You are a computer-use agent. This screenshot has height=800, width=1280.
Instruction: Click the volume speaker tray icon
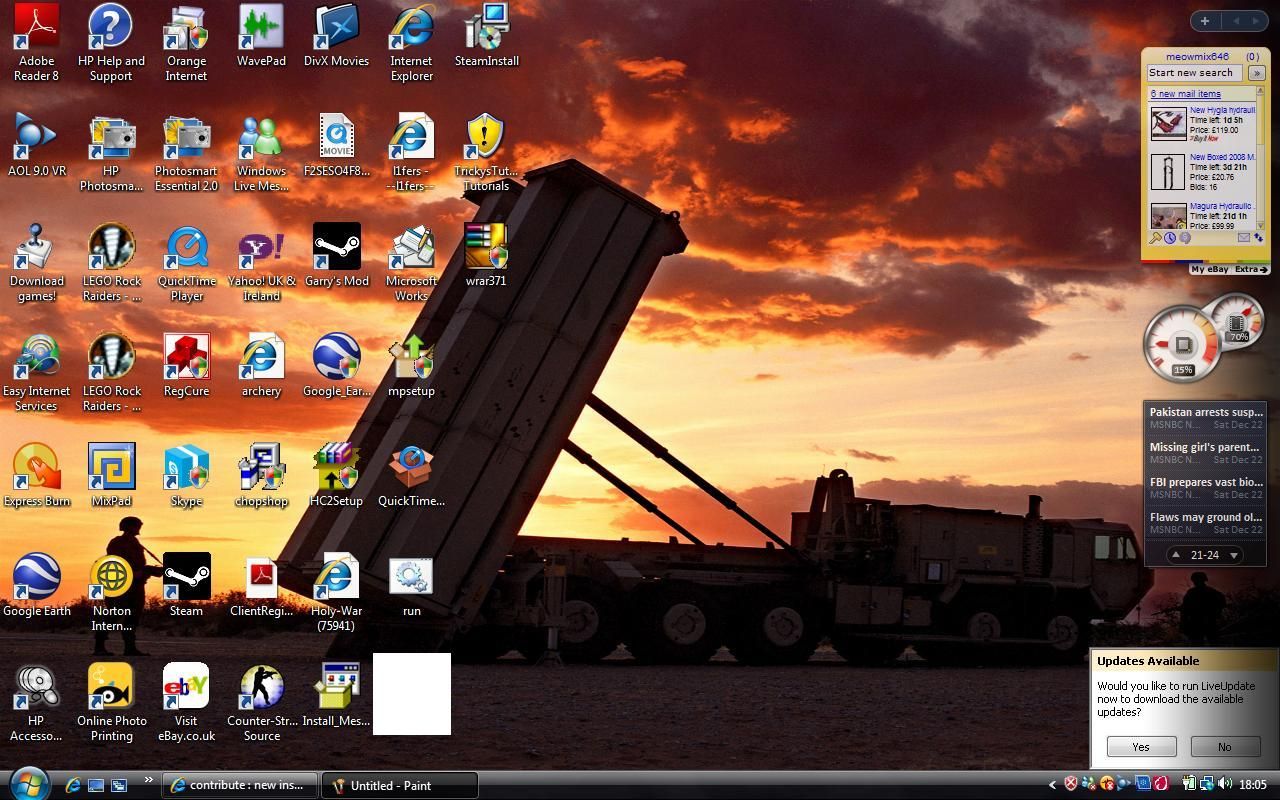pyautogui.click(x=1225, y=785)
